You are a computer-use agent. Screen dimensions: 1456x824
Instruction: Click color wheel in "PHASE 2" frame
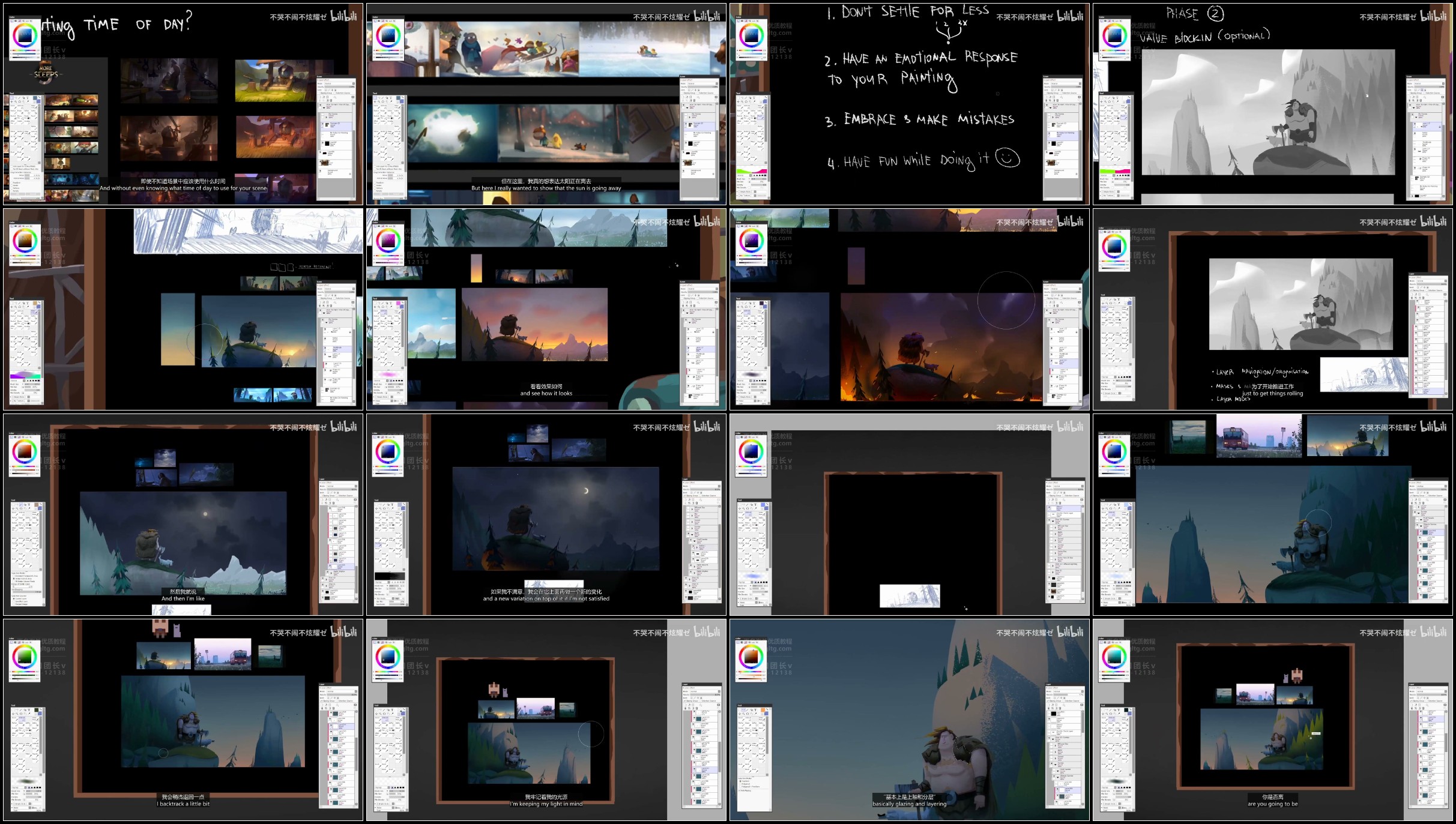point(1114,35)
